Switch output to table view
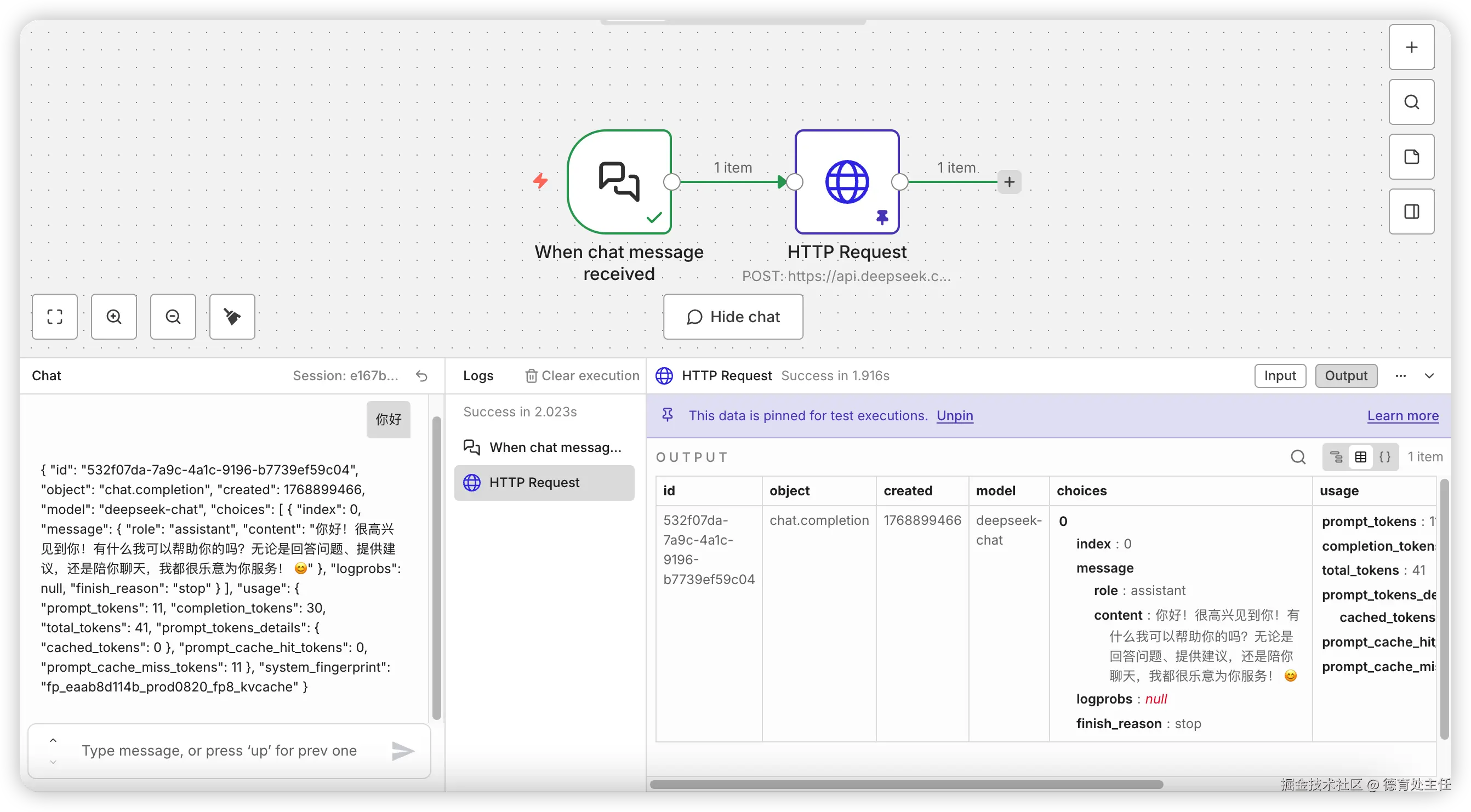 pyautogui.click(x=1361, y=457)
